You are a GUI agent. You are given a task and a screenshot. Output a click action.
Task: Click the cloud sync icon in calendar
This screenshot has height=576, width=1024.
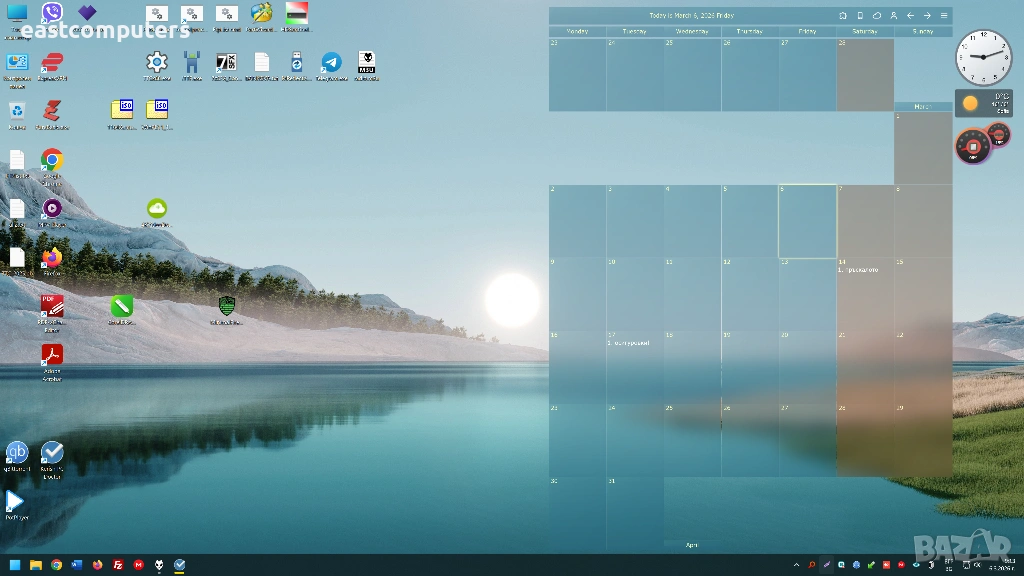(x=876, y=16)
